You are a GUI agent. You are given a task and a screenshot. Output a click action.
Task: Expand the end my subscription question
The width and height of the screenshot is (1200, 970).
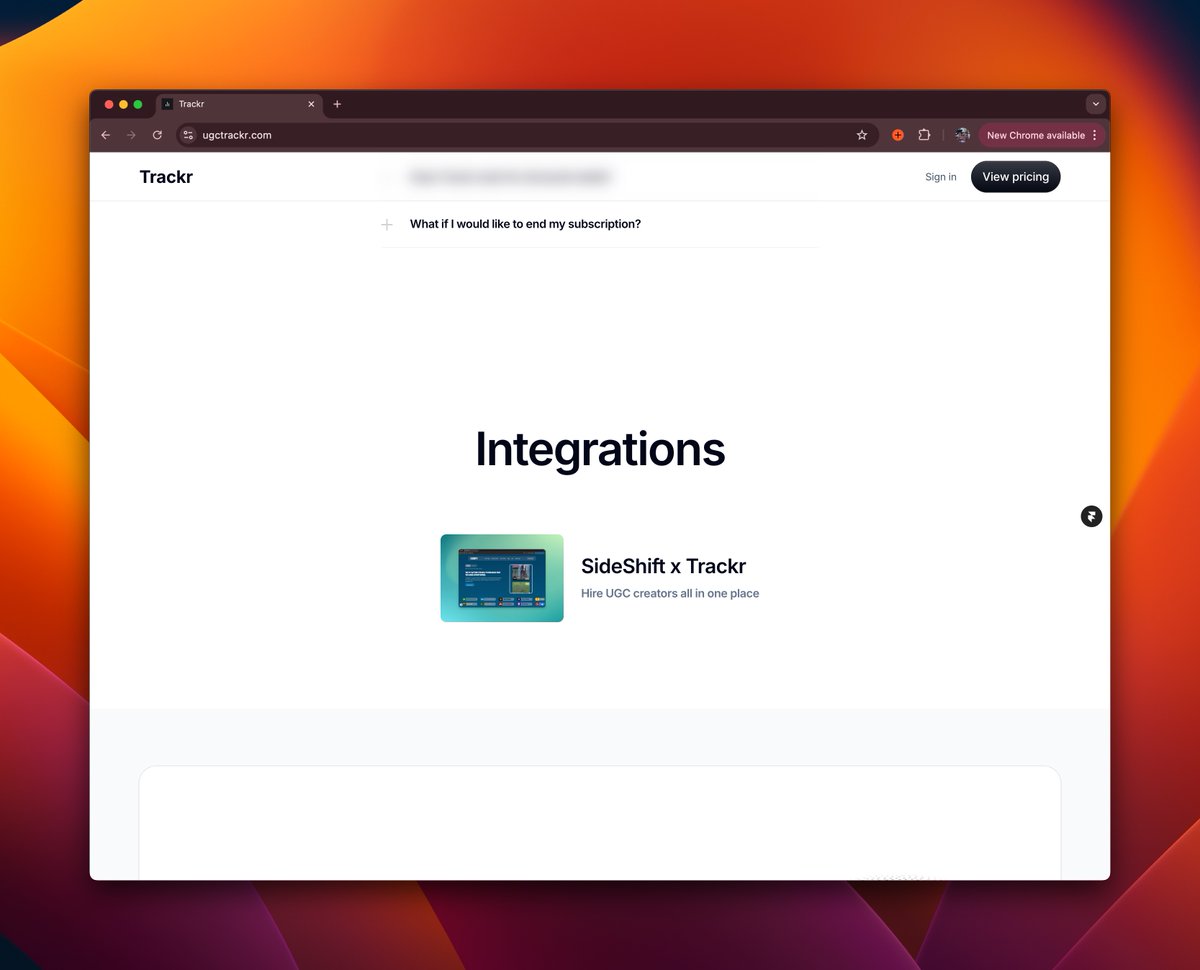click(x=600, y=224)
